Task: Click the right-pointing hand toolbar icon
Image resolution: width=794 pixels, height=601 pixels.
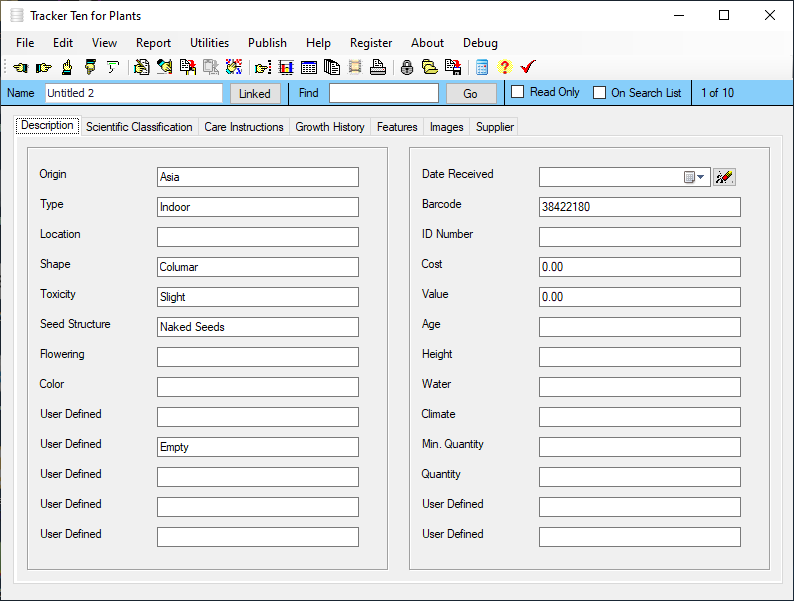Action: (43, 68)
